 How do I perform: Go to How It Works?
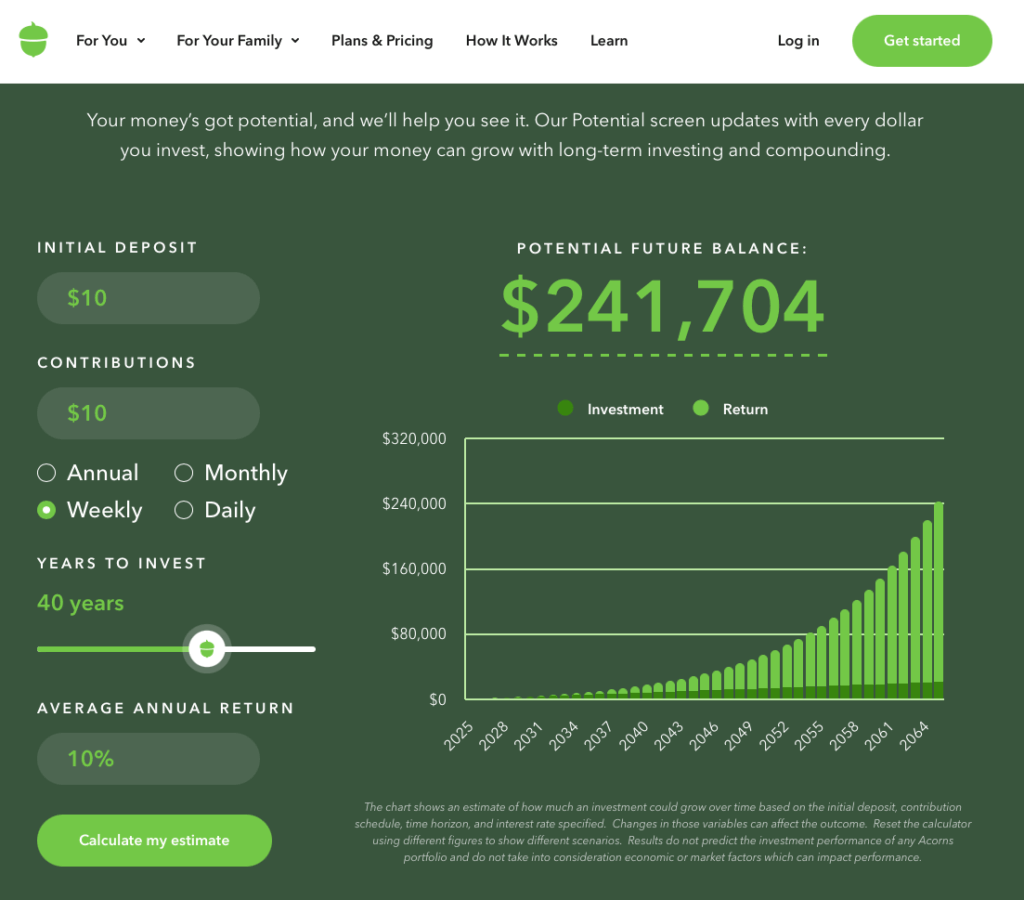pyautogui.click(x=511, y=41)
